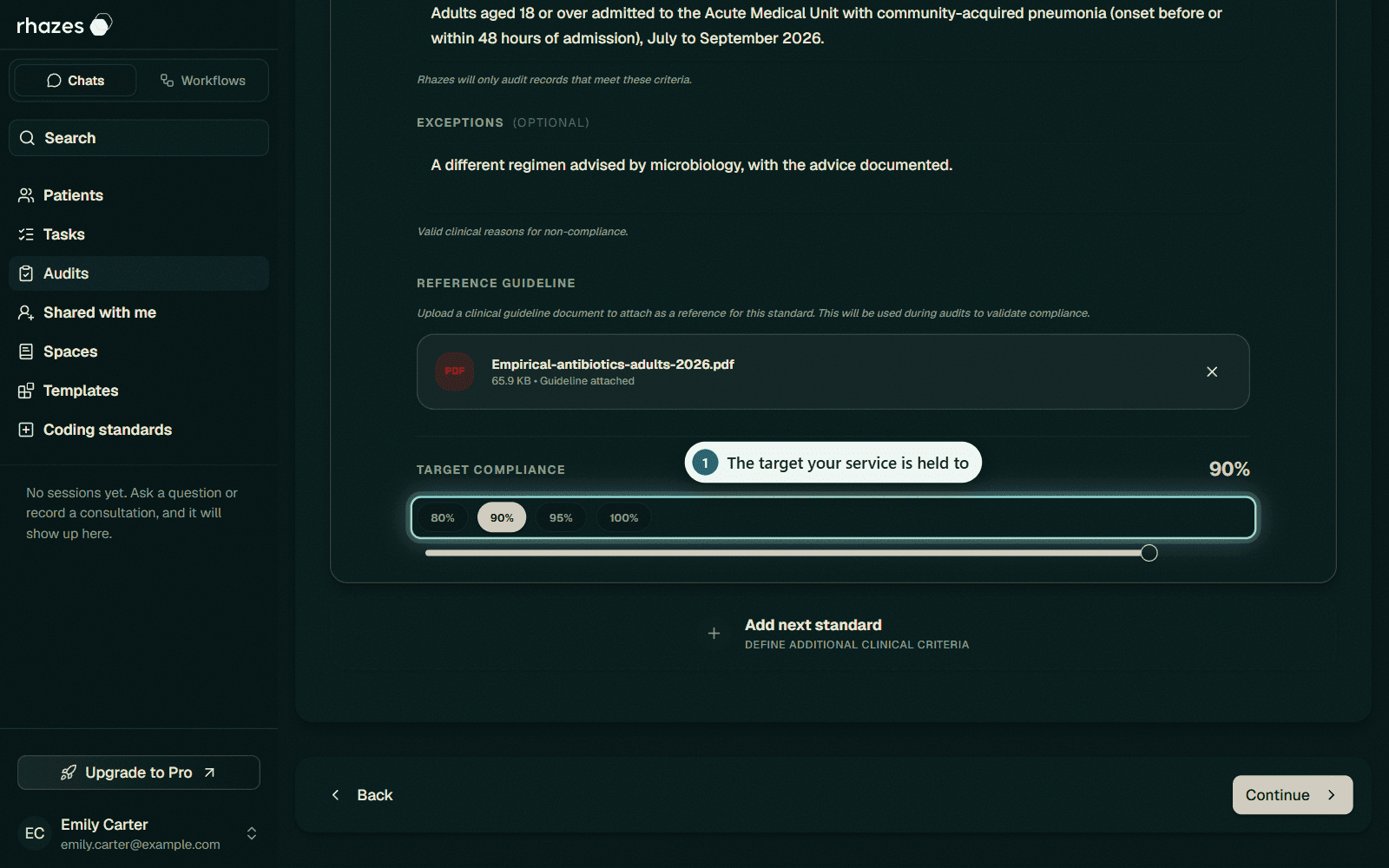
Task: Click emily.carter@example.com text
Action: click(x=141, y=845)
